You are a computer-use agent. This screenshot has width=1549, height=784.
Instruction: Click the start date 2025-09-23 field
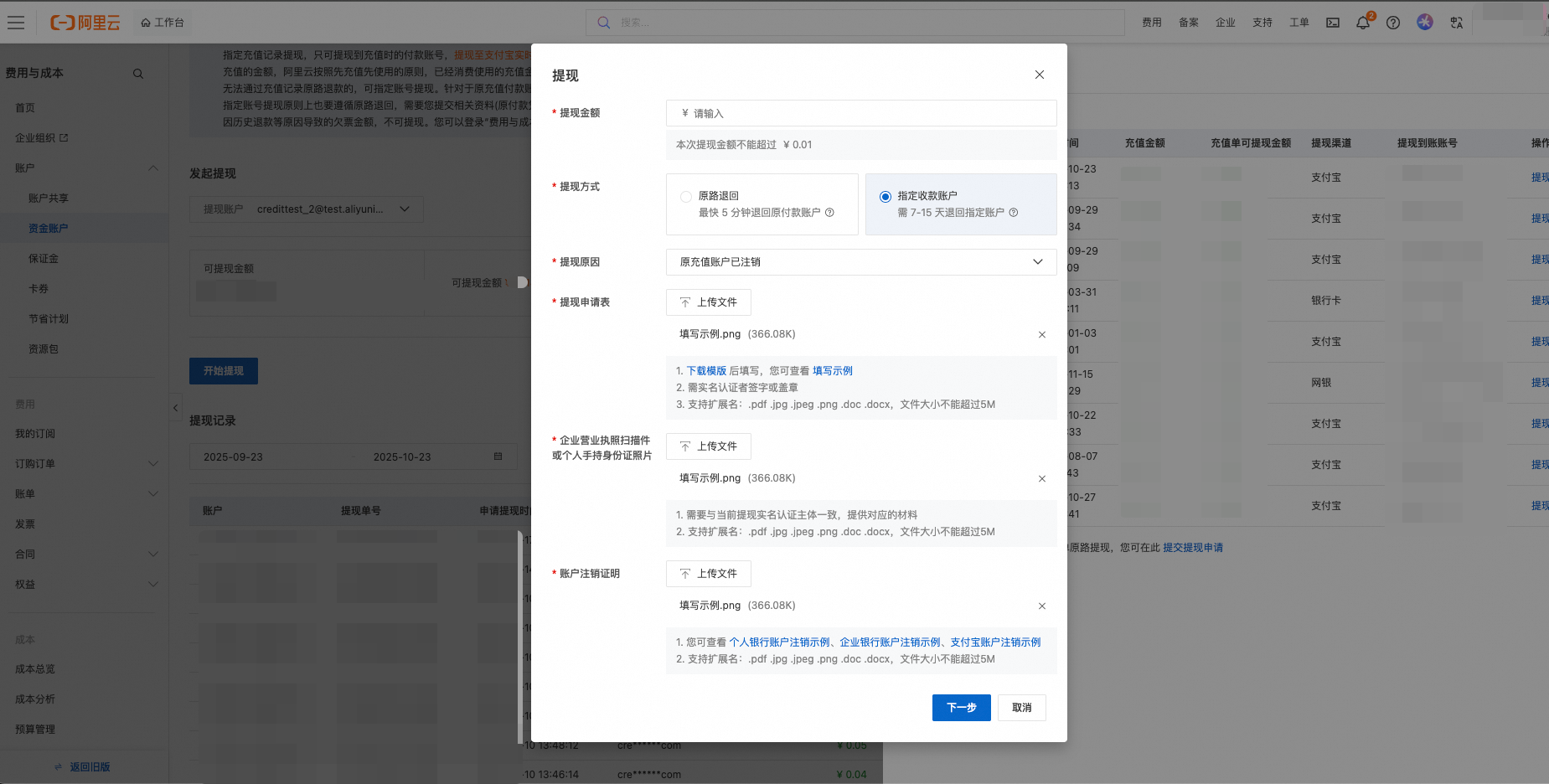(234, 457)
